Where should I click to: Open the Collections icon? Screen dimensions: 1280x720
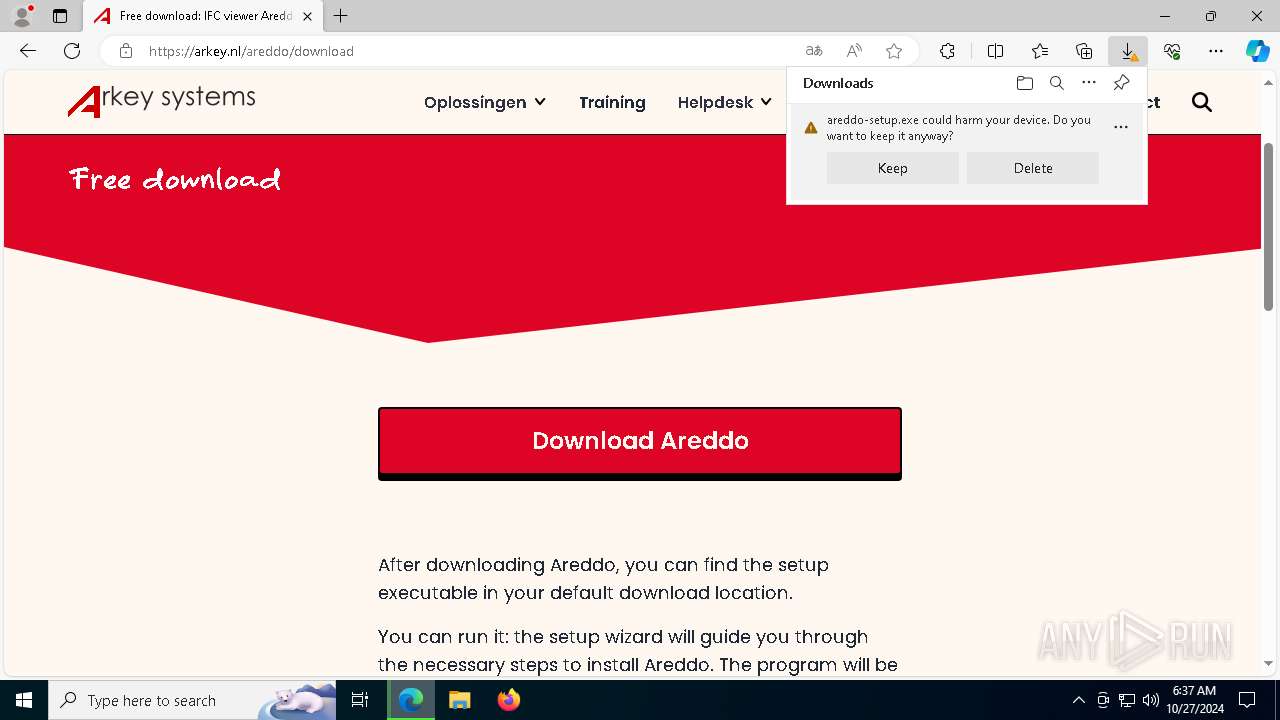click(1084, 51)
